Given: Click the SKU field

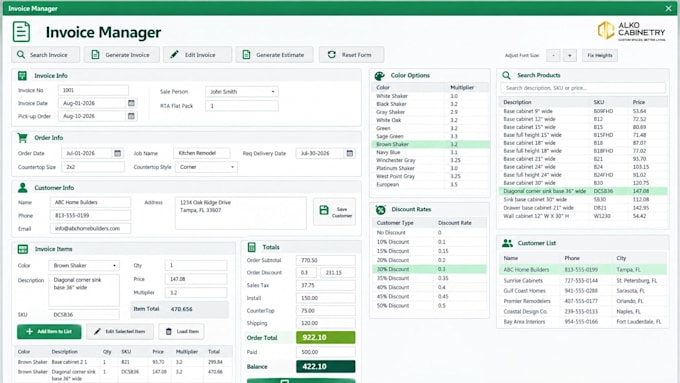Looking at the screenshot, I should point(84,314).
